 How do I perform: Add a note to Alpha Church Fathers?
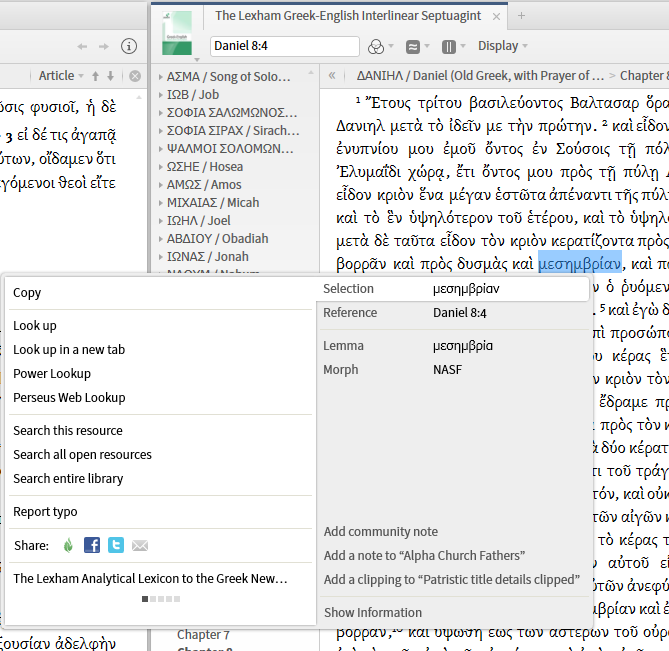424,555
